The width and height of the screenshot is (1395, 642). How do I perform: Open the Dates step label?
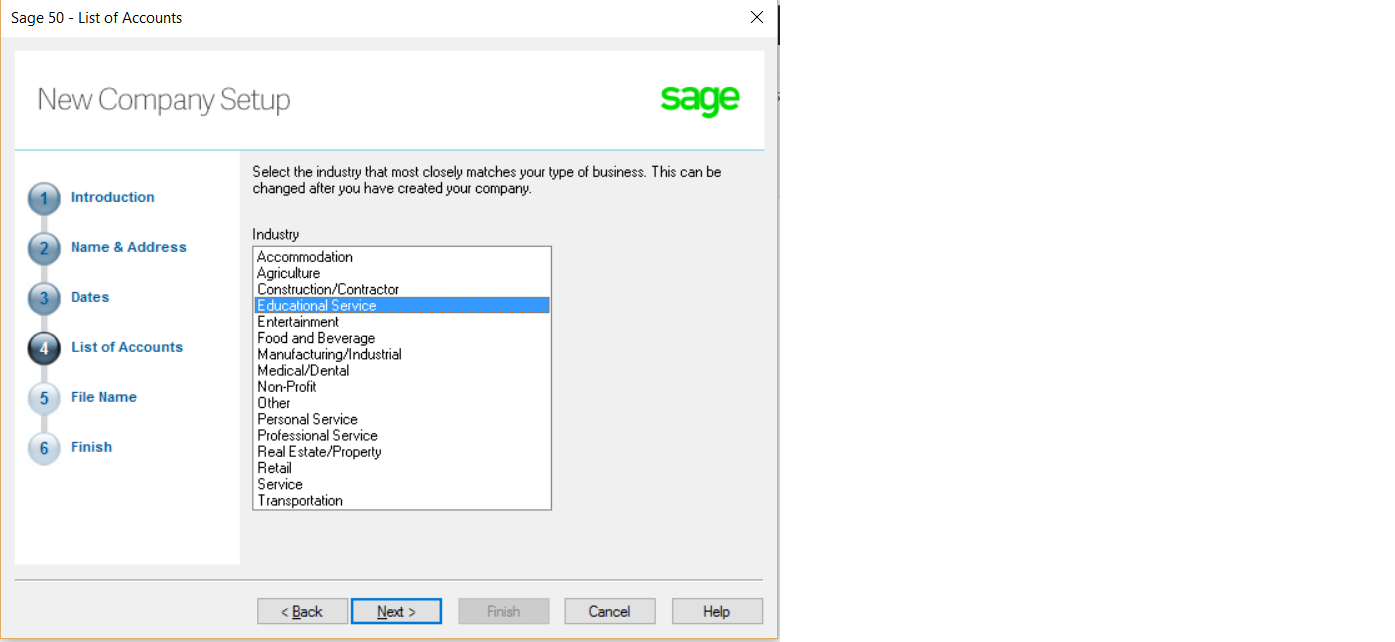coord(90,297)
